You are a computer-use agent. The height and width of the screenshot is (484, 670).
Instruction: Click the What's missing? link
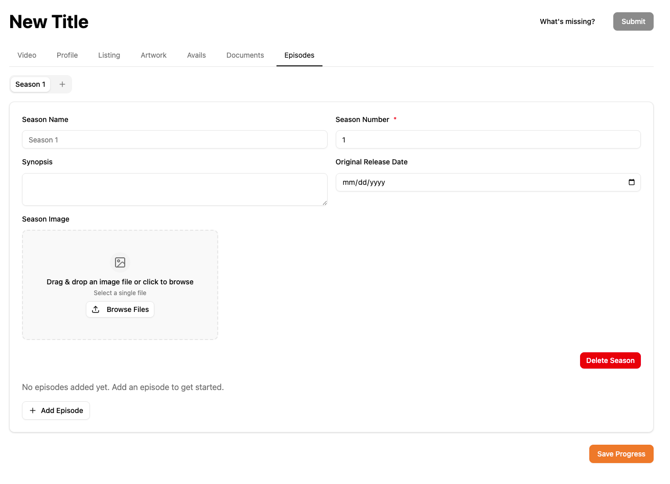click(567, 22)
